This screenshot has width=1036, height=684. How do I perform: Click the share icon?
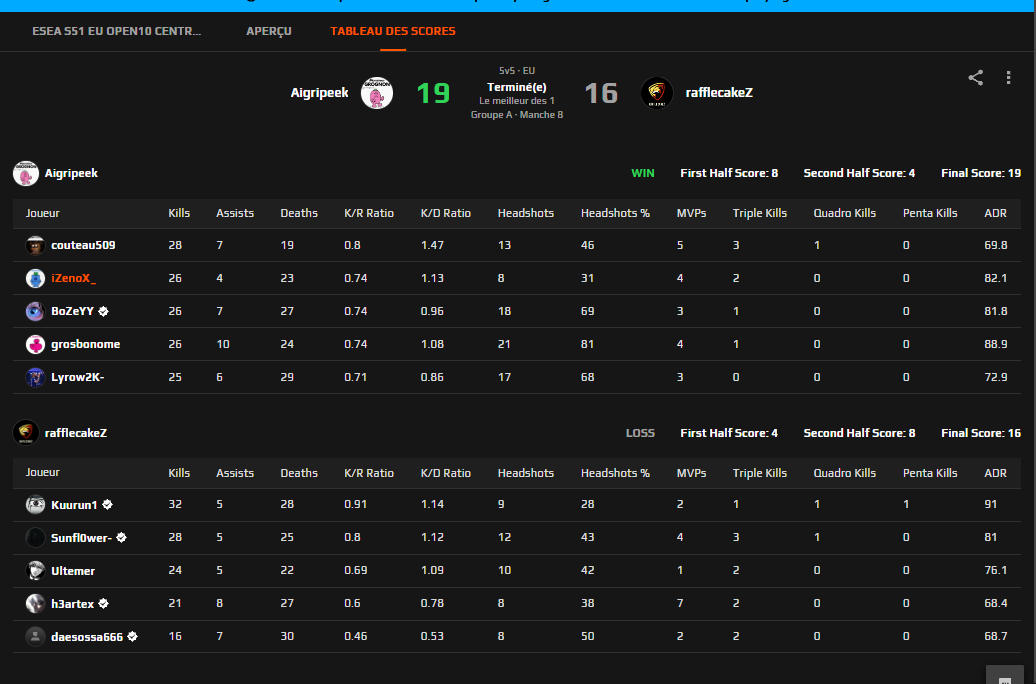975,77
